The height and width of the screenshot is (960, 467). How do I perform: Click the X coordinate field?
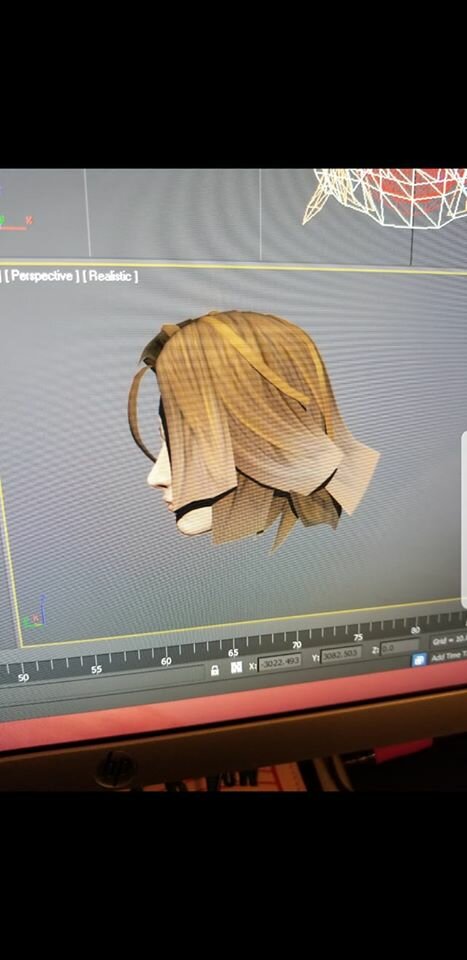click(x=280, y=662)
